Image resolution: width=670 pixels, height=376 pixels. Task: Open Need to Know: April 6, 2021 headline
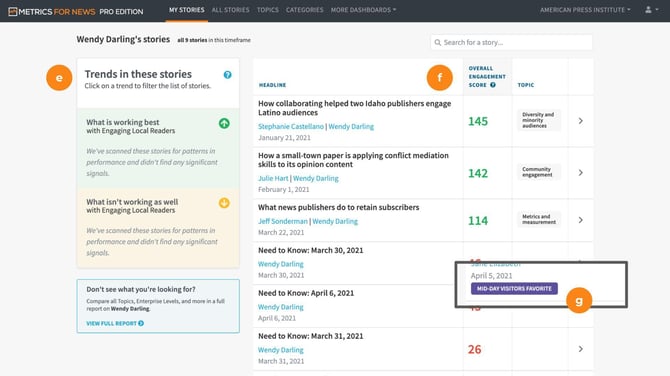coord(306,293)
